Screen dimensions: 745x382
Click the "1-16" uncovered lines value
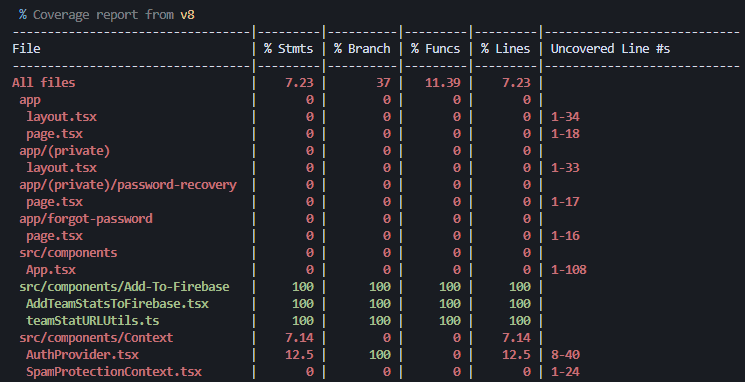click(x=565, y=236)
